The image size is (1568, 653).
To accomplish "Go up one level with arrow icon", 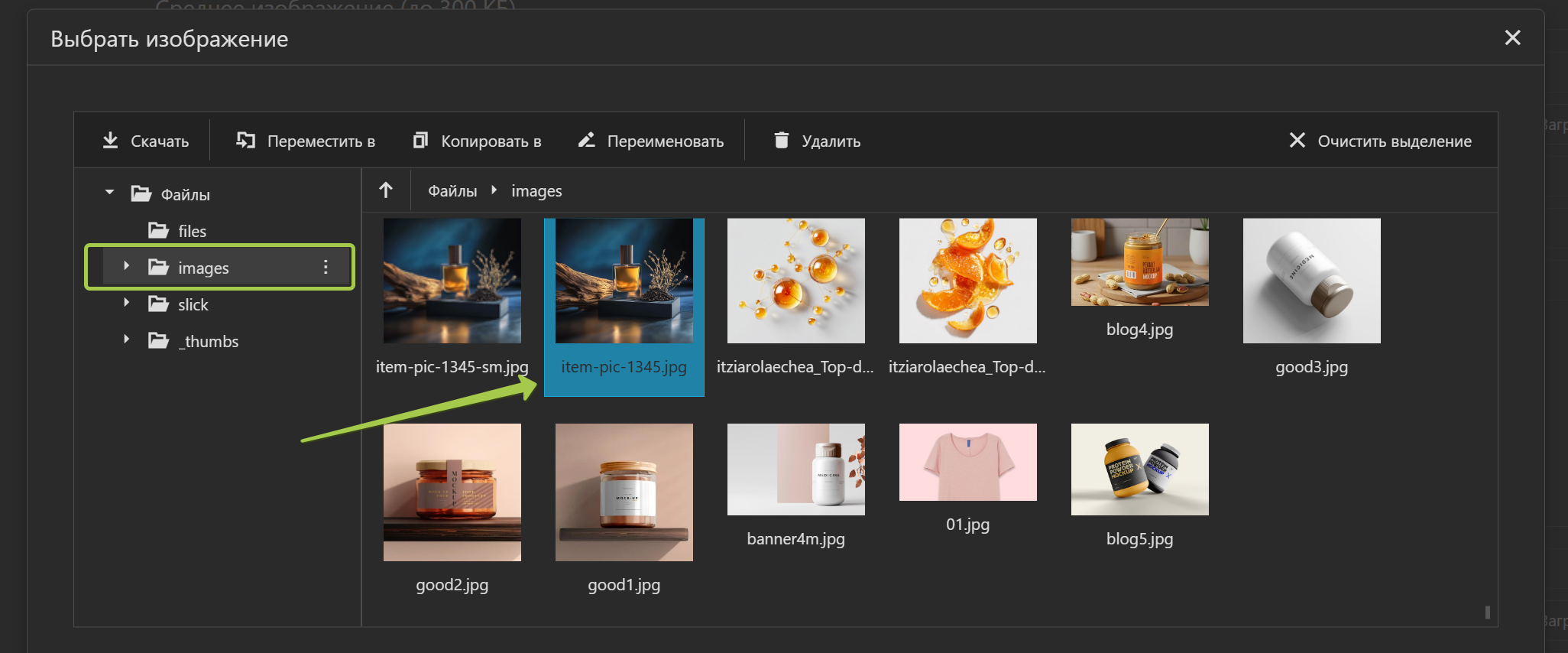I will point(386,190).
